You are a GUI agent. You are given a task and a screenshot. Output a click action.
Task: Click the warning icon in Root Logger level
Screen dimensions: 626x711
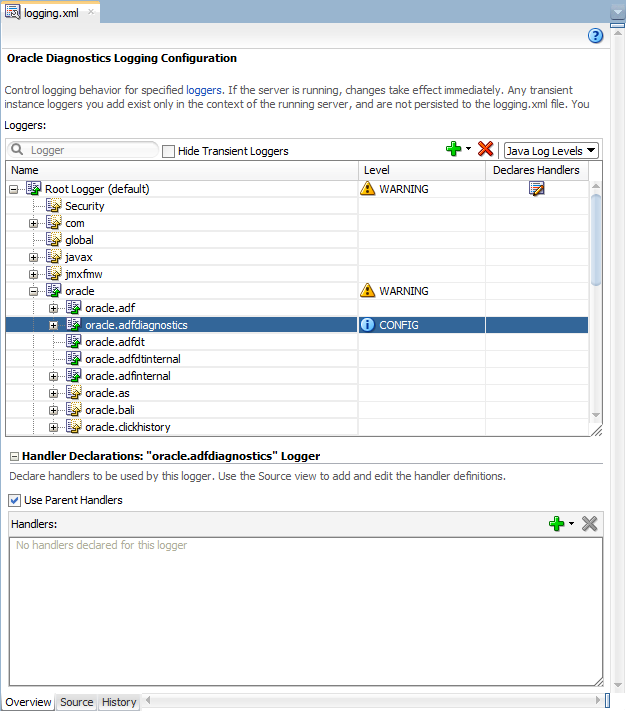(x=367, y=189)
